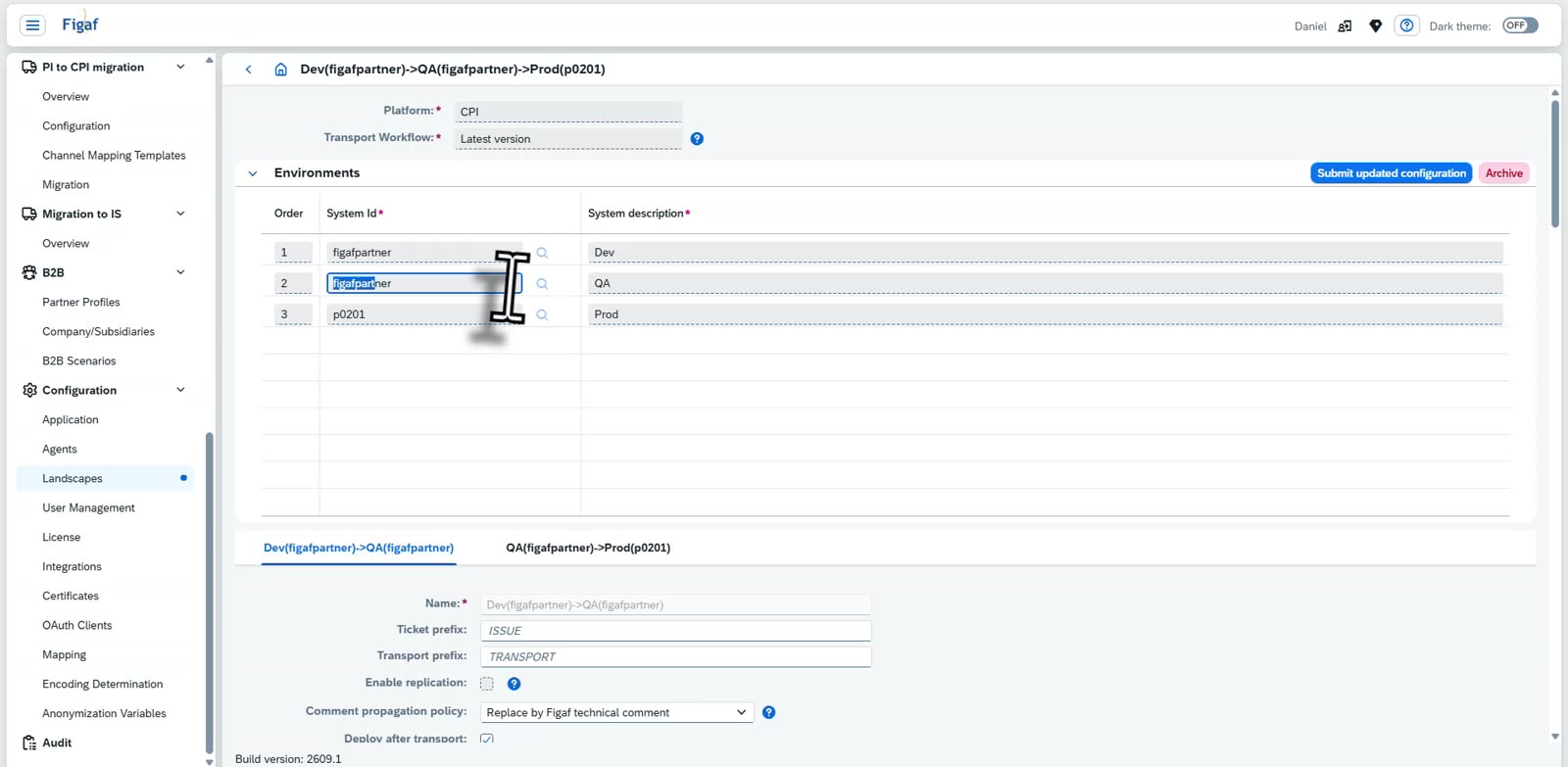The height and width of the screenshot is (767, 1568).
Task: Switch to Dev(figafpartner)->QA(figafpartner) tab
Action: [x=359, y=549]
